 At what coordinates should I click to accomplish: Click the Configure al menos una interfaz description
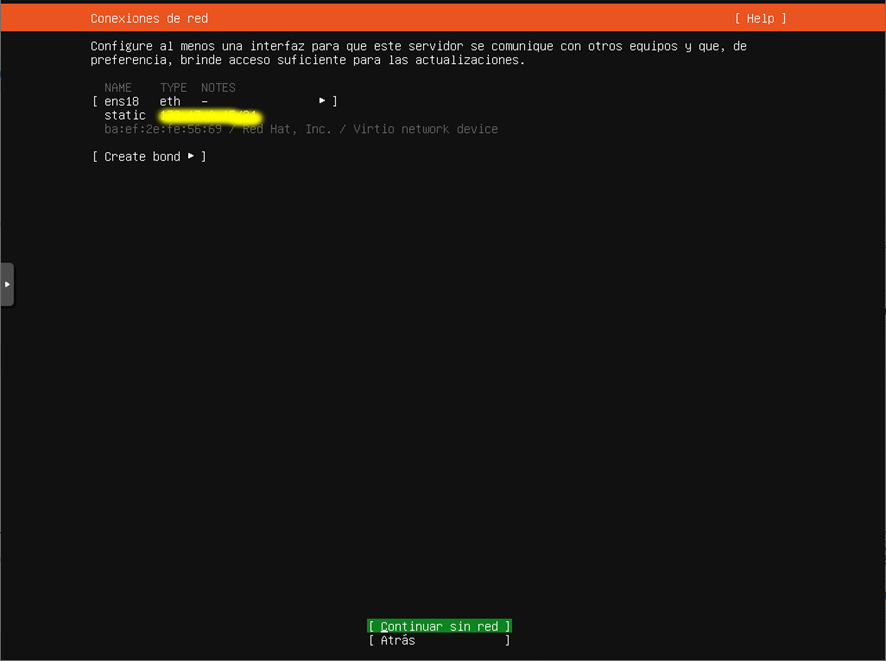click(418, 53)
